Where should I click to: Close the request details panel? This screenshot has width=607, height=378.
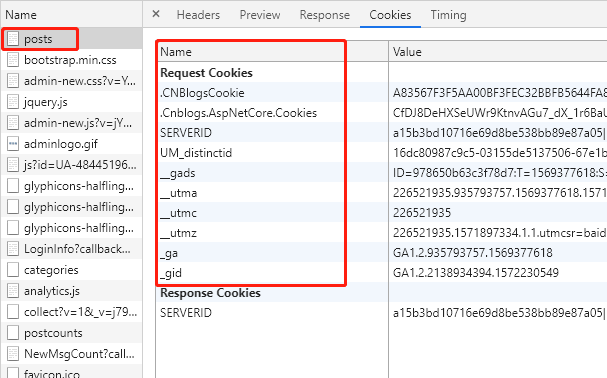(x=156, y=14)
